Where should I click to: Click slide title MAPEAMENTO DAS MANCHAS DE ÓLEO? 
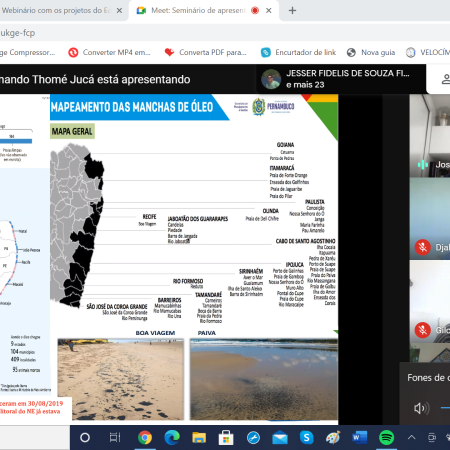tap(132, 107)
